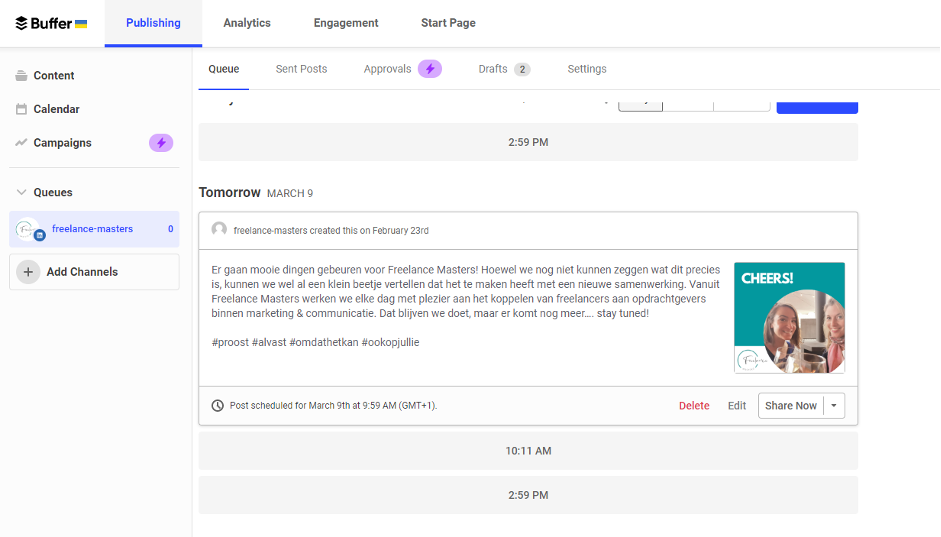Open the Content folder icon

pos(22,76)
